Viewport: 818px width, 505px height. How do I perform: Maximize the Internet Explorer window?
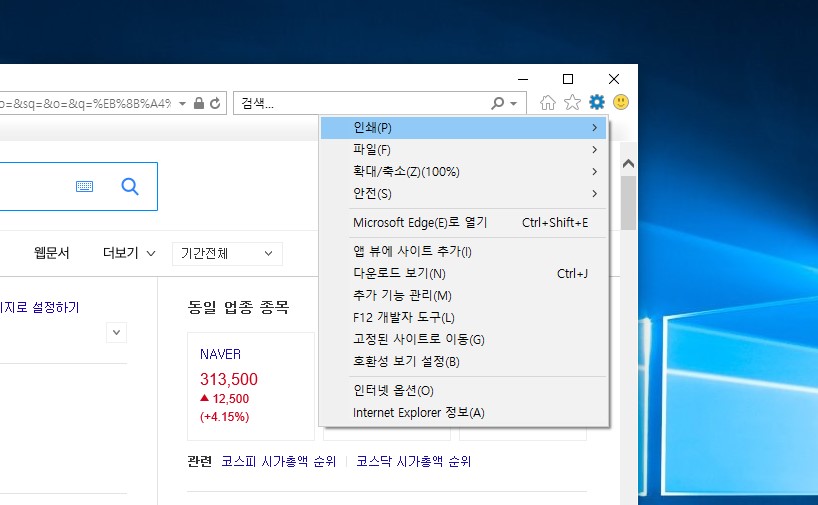[x=568, y=79]
